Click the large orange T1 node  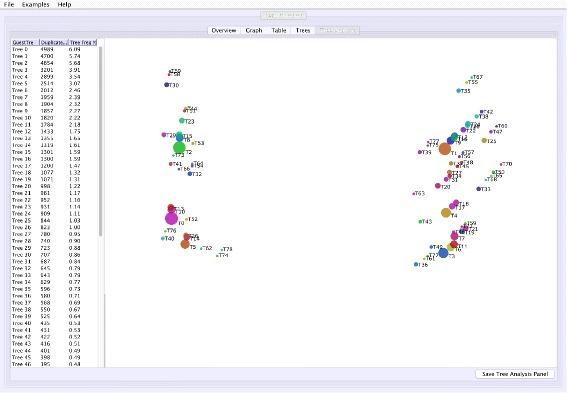pos(445,149)
